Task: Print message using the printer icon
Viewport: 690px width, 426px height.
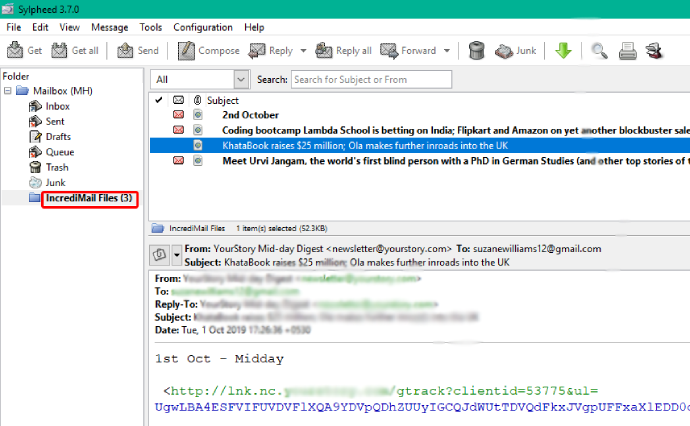Action: [x=628, y=50]
